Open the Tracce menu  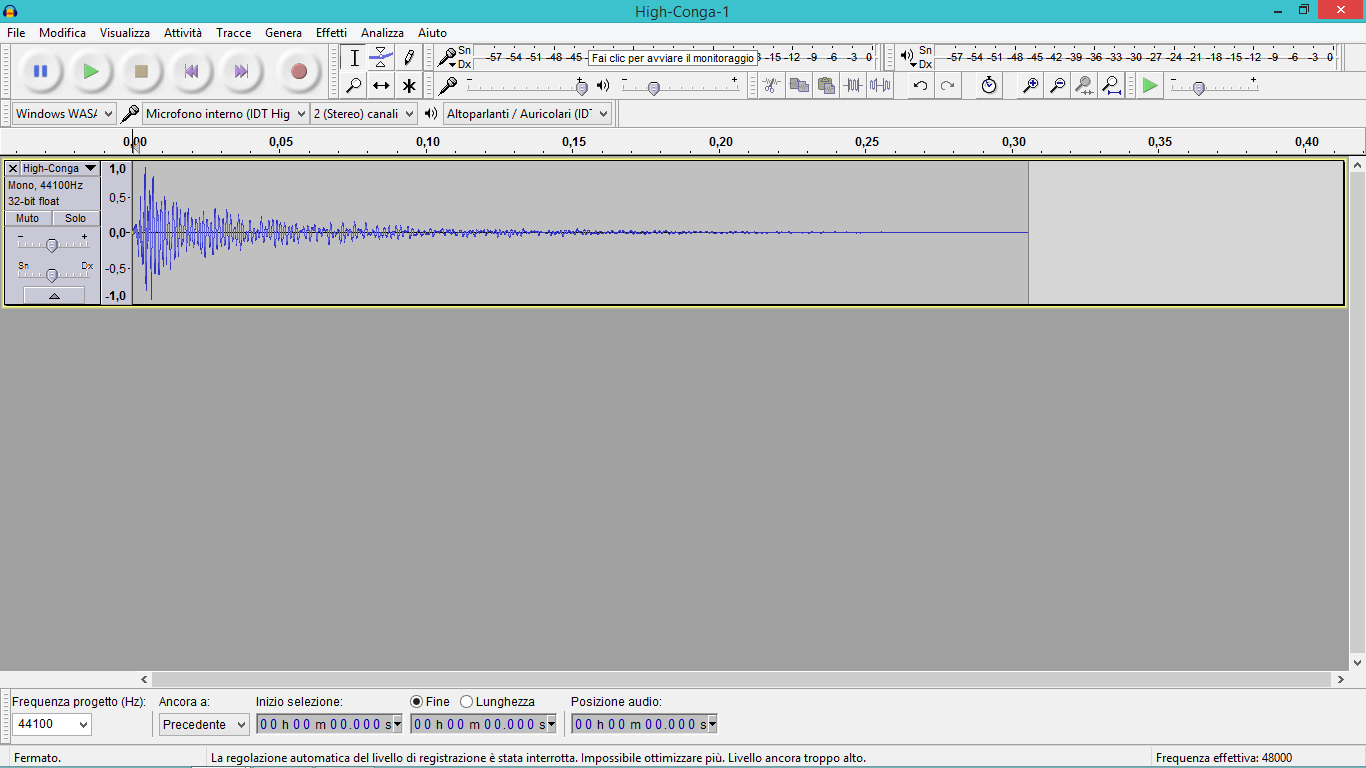tap(234, 33)
